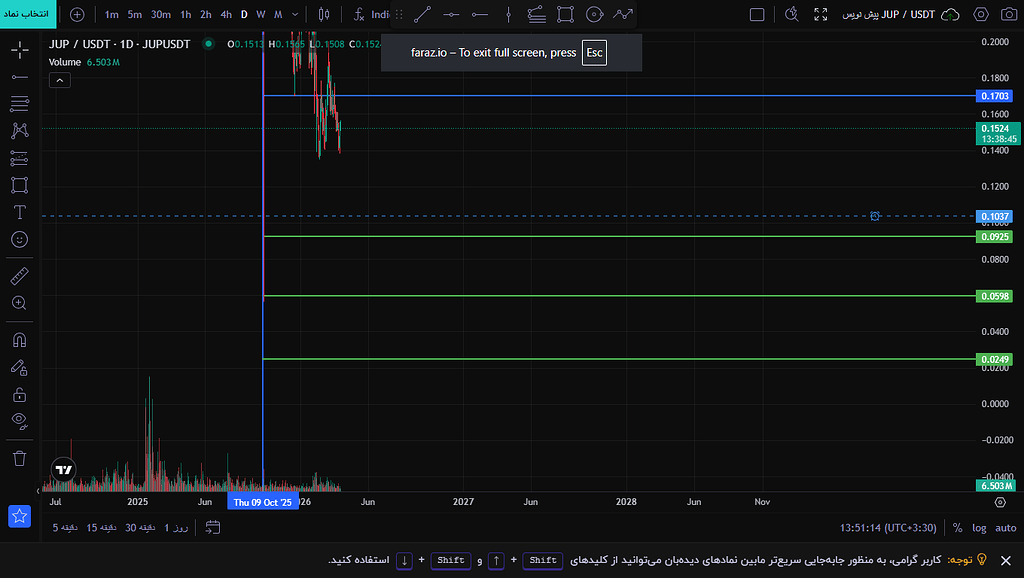Select the crosshair cursor tool
This screenshot has height=578, width=1024.
20,50
